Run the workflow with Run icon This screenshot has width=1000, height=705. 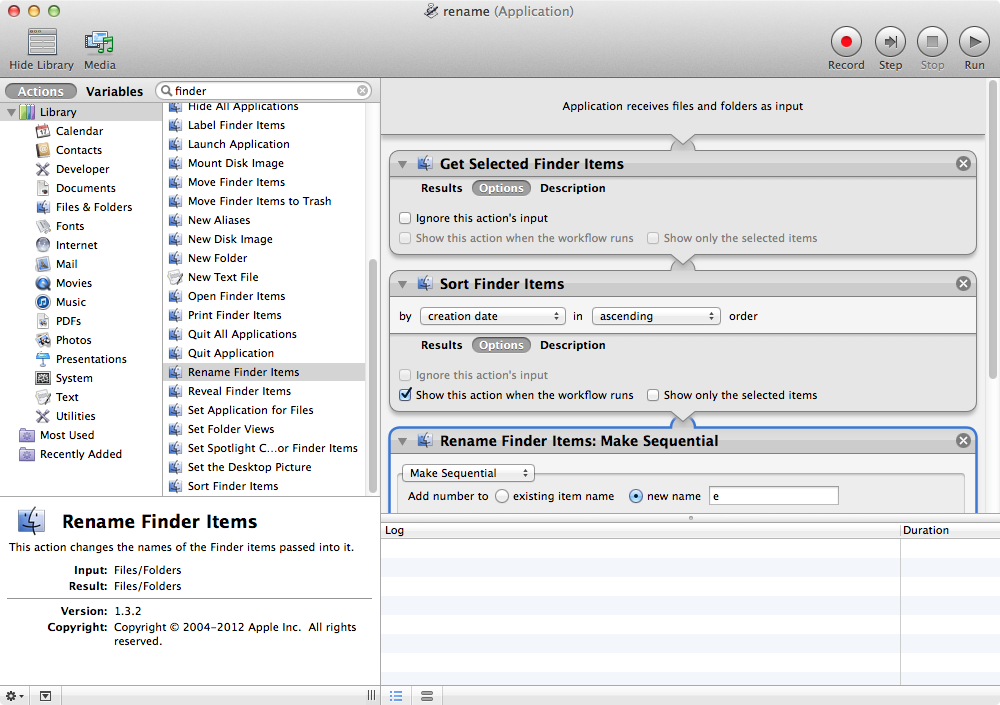(x=974, y=42)
